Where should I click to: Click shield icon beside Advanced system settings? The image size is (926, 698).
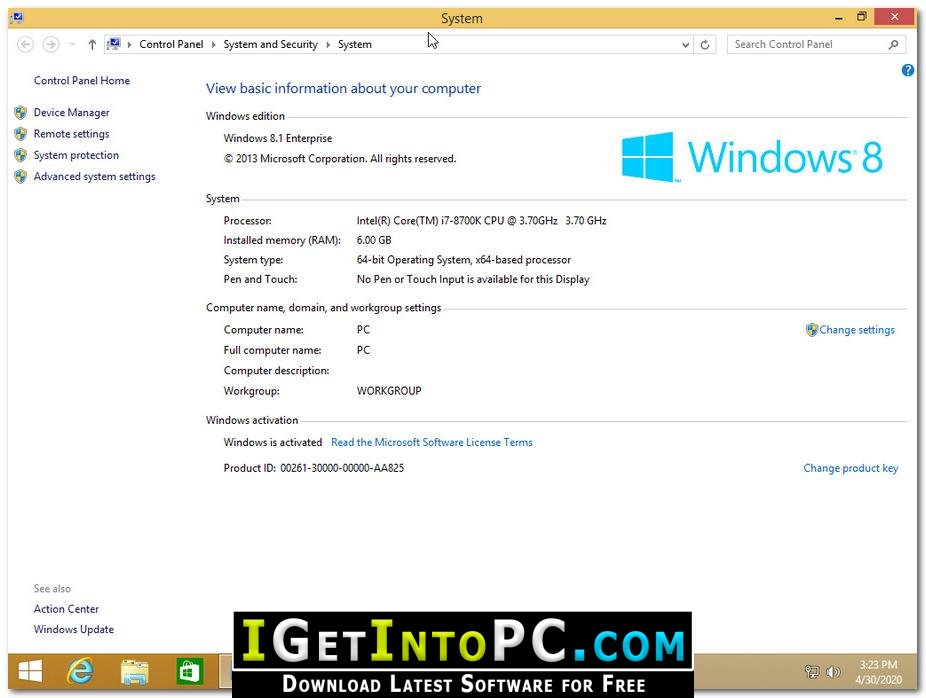[x=21, y=176]
